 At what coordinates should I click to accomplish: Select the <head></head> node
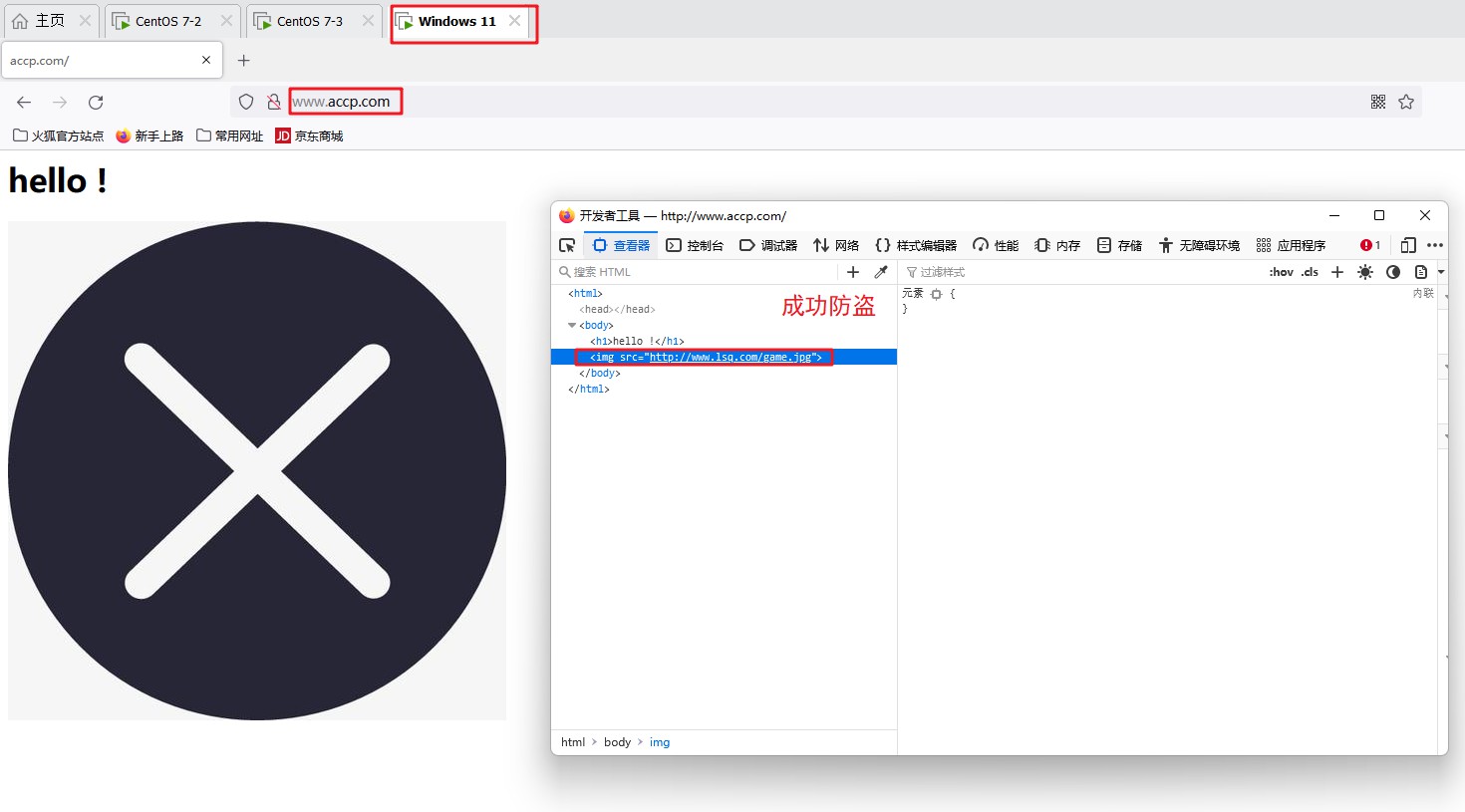click(618, 309)
